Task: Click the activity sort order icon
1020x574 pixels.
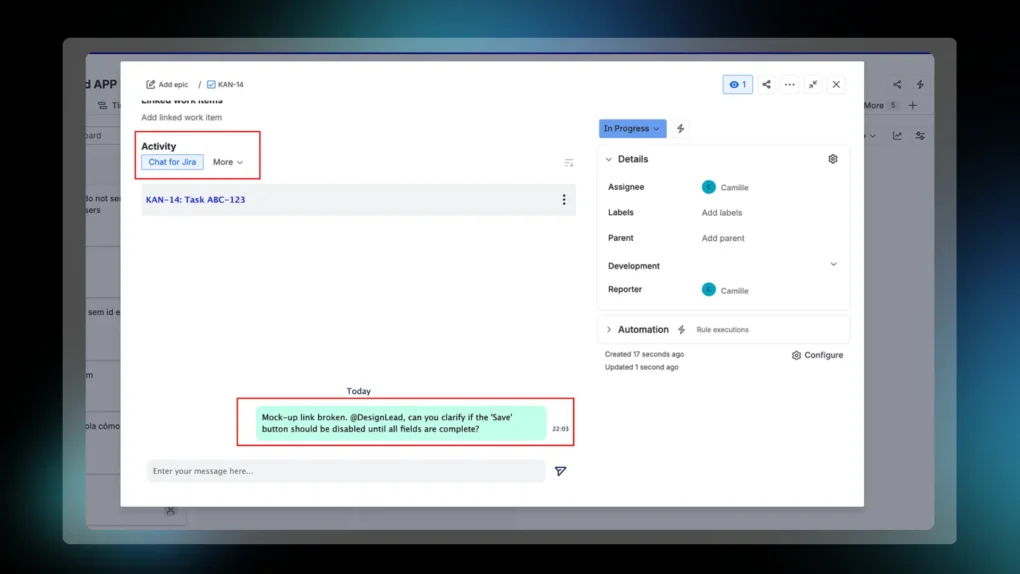Action: point(569,163)
